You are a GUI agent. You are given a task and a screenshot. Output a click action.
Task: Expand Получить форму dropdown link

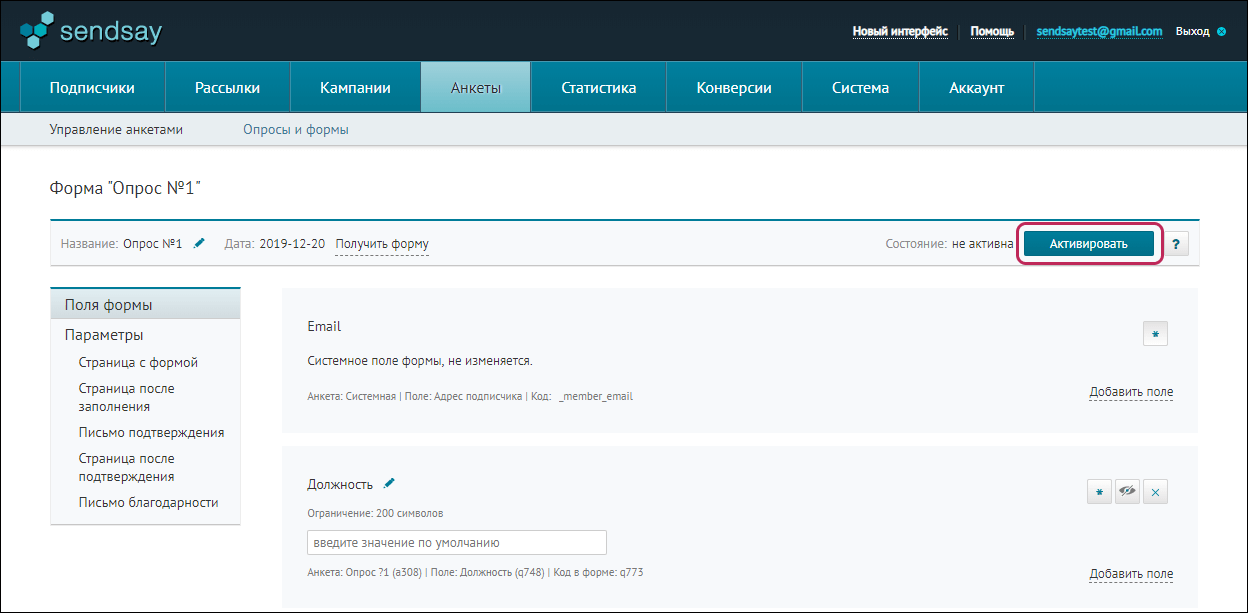382,244
